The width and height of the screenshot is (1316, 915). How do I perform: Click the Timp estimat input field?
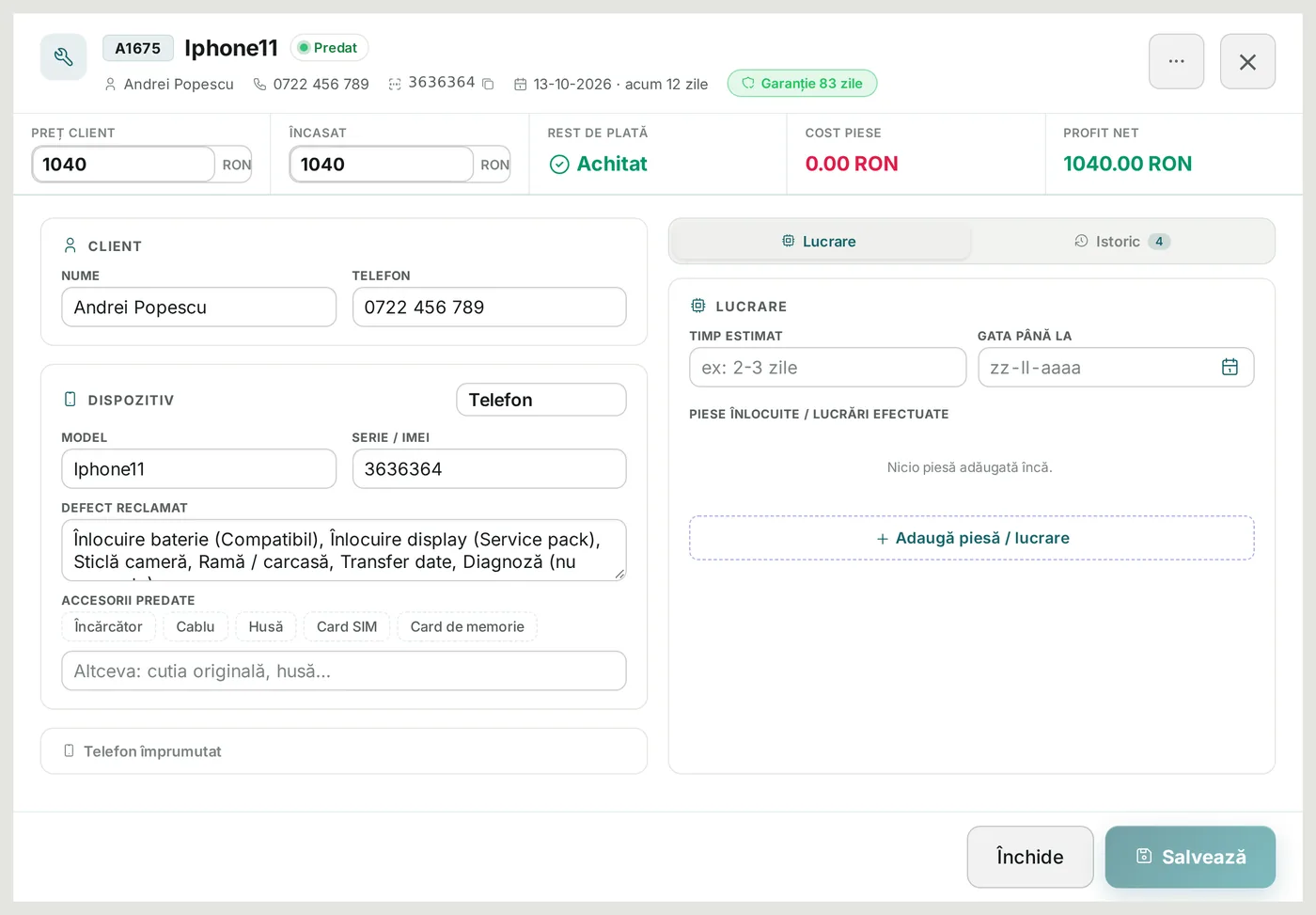(x=827, y=368)
